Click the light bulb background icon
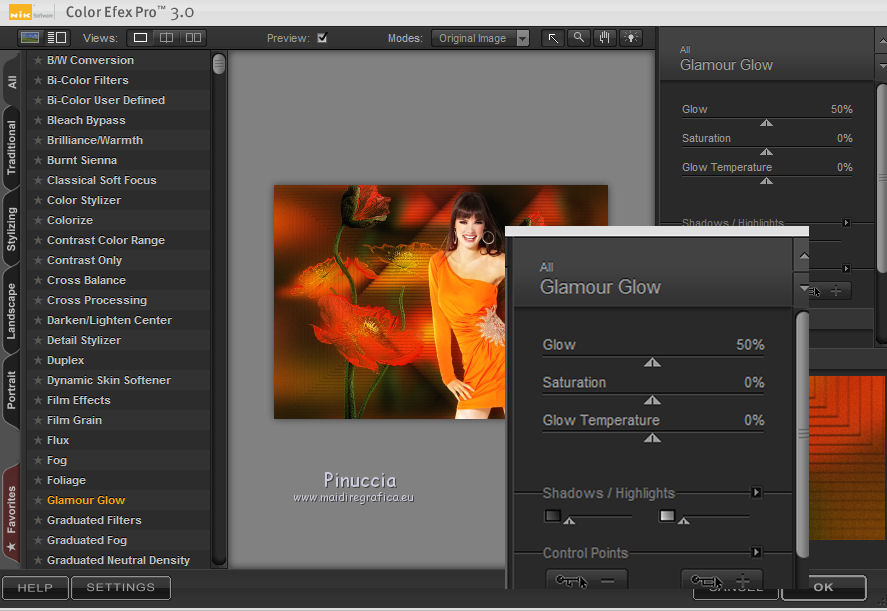Screen dimensions: 887x611 pyautogui.click(x=630, y=38)
